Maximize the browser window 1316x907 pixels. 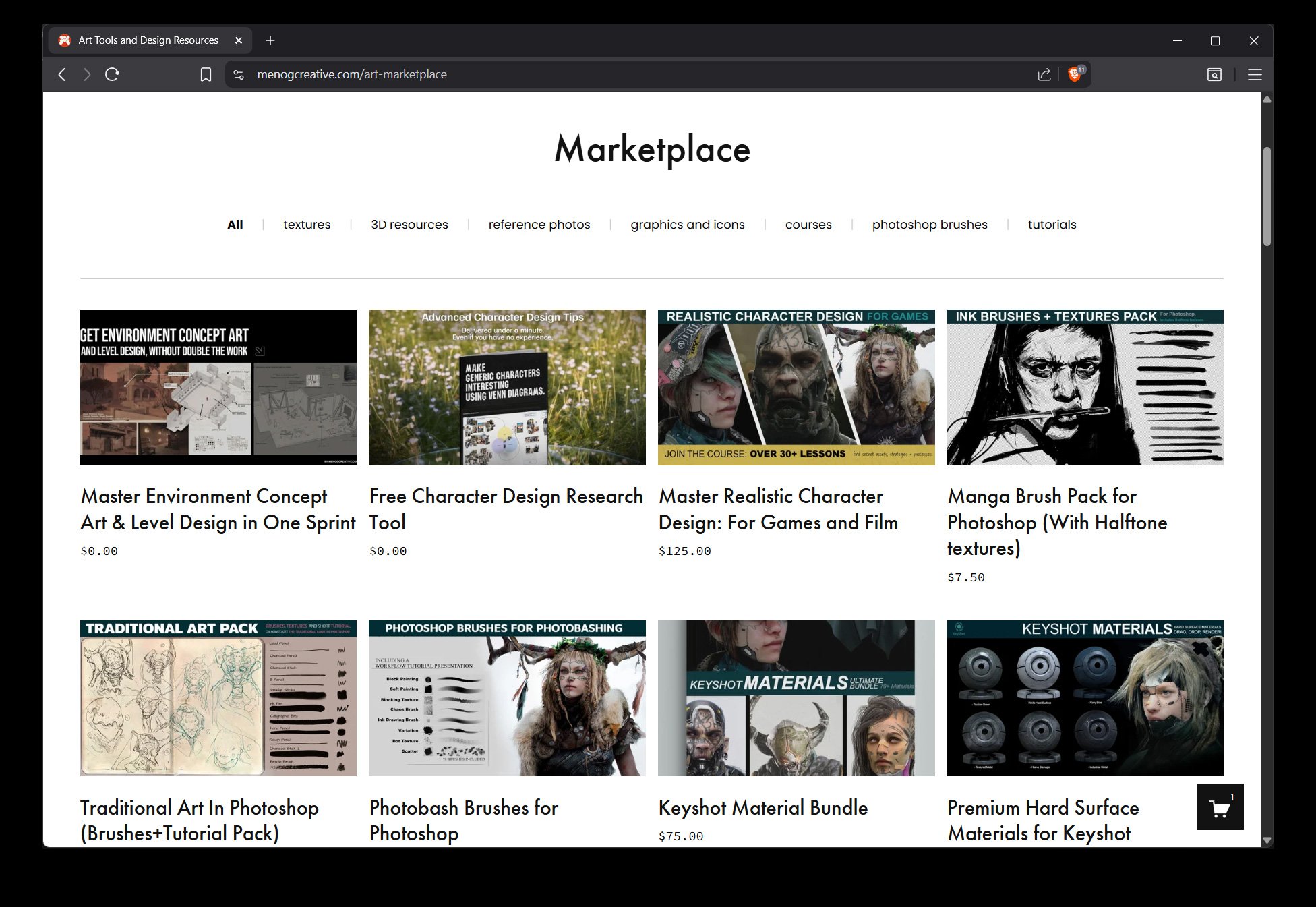(x=1215, y=41)
